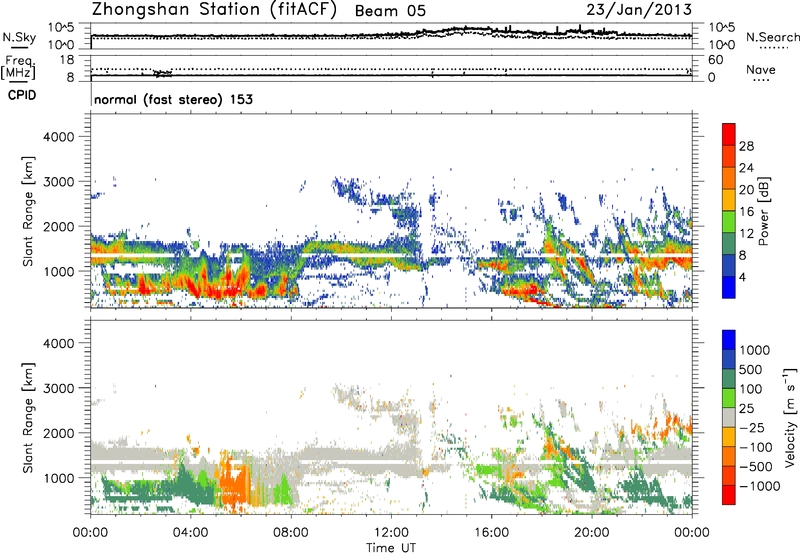
Task: Select 'normal (fast stereo) 153' text
Action: [x=173, y=99]
